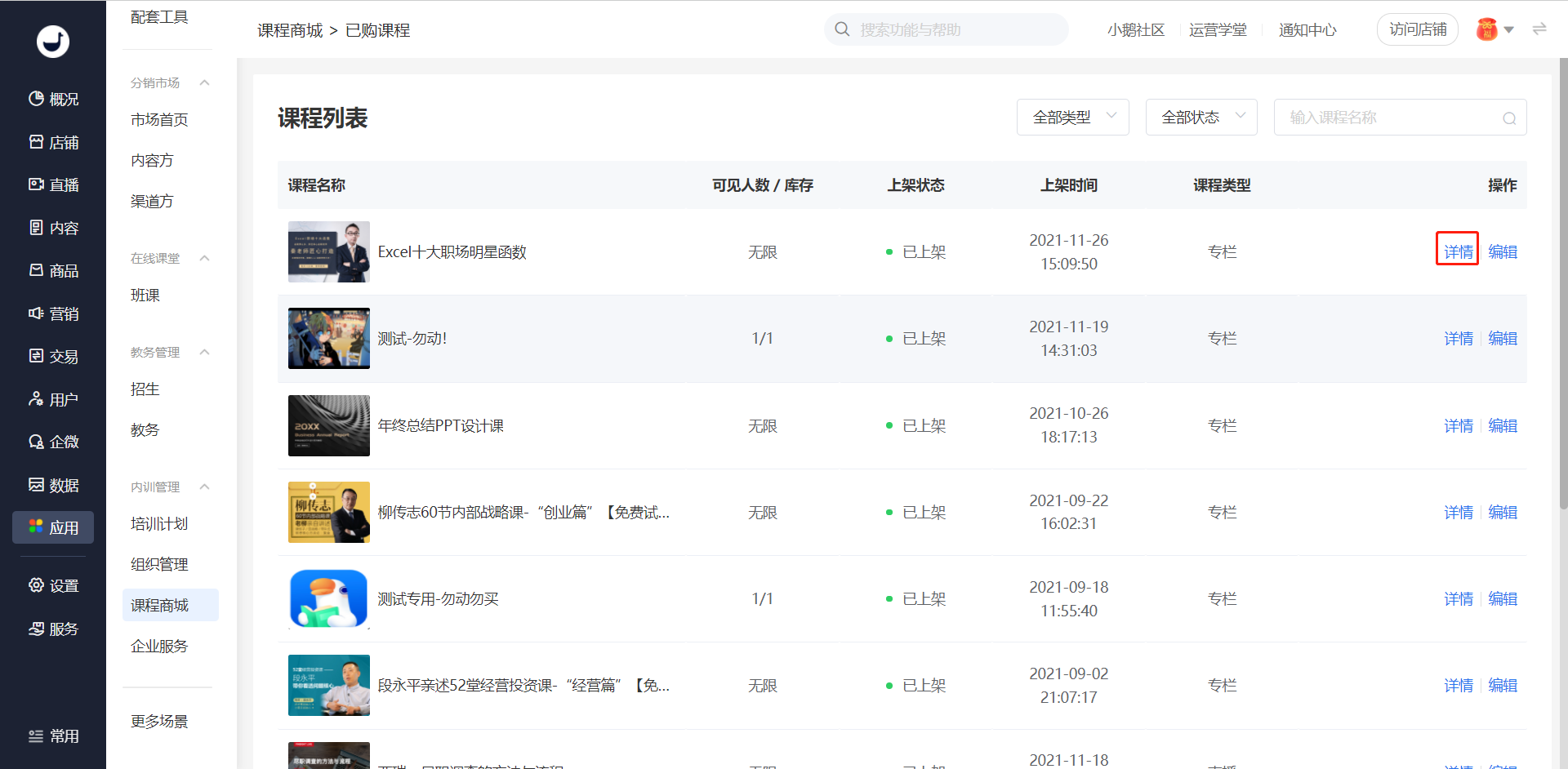
Task: Open the 数据 data section
Action: click(x=53, y=485)
